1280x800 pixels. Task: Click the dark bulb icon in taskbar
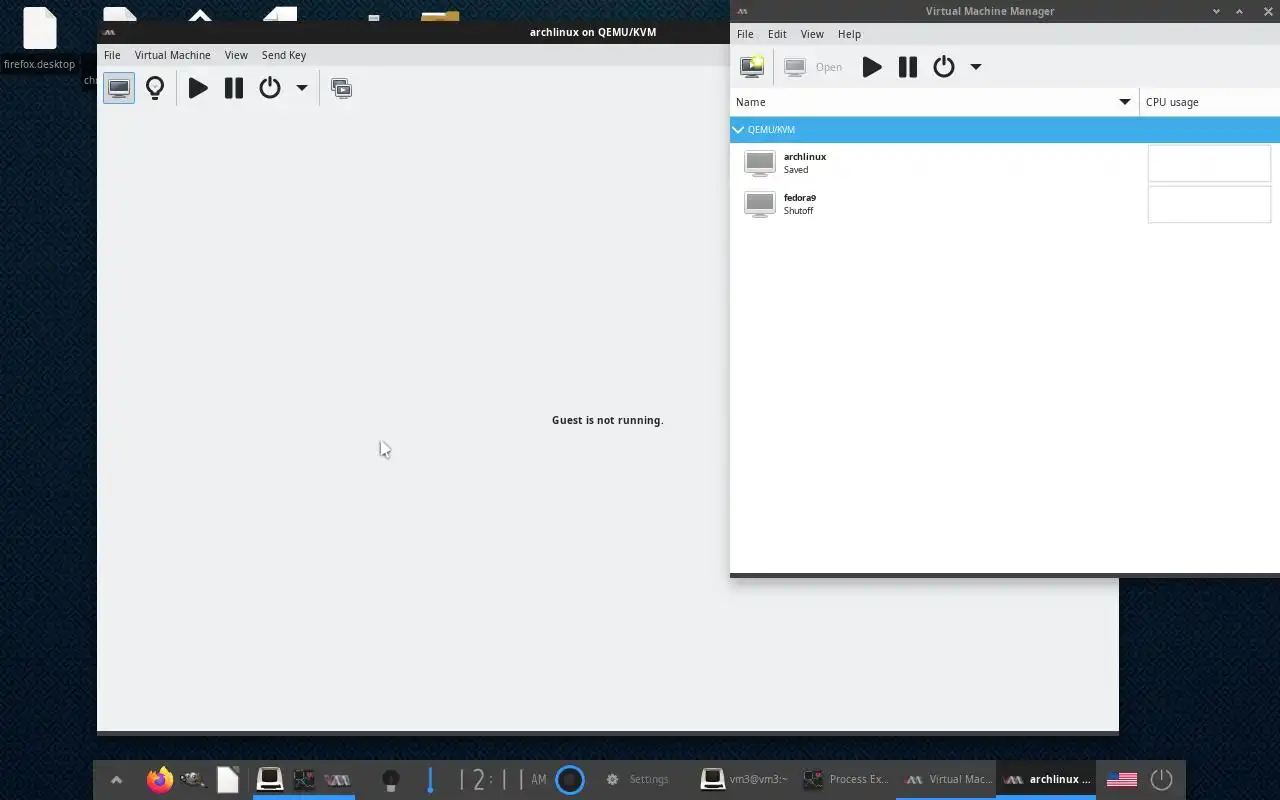tap(391, 780)
